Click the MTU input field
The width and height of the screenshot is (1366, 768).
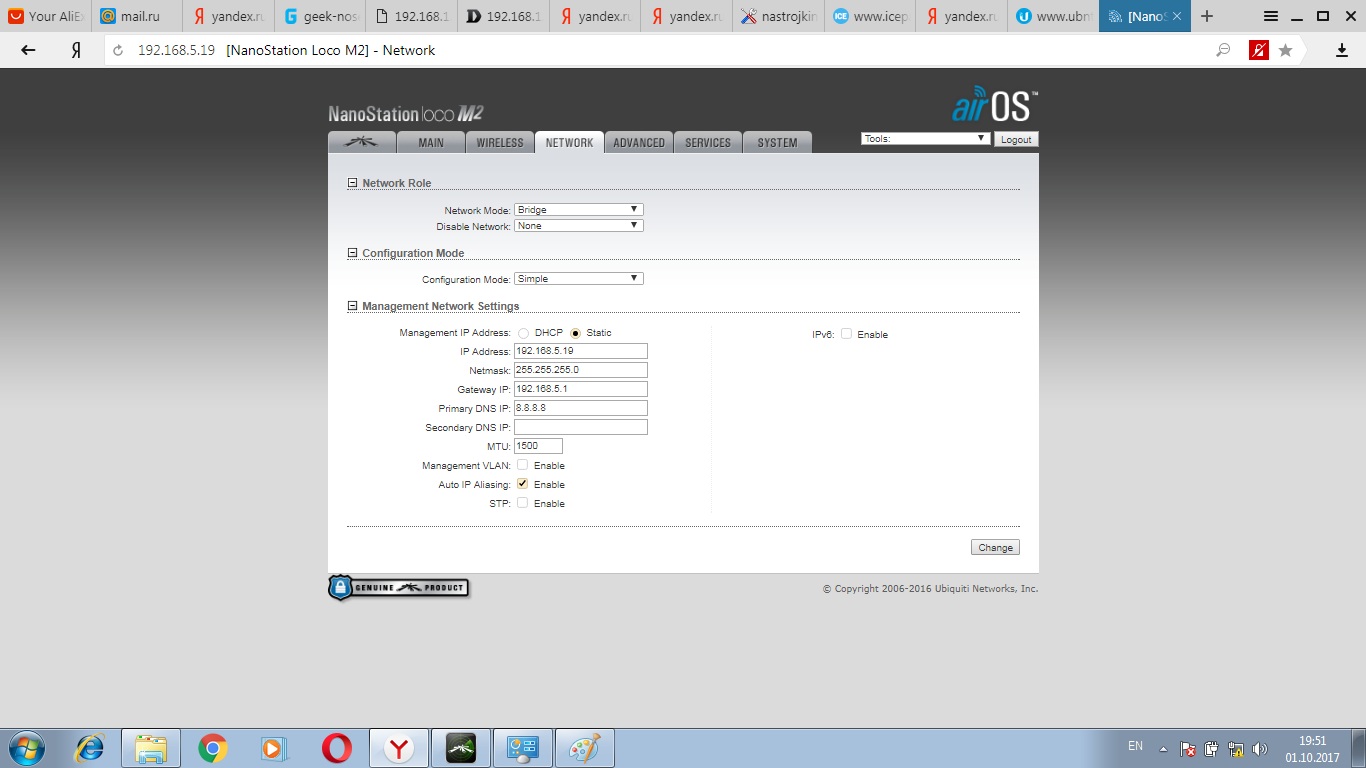538,446
